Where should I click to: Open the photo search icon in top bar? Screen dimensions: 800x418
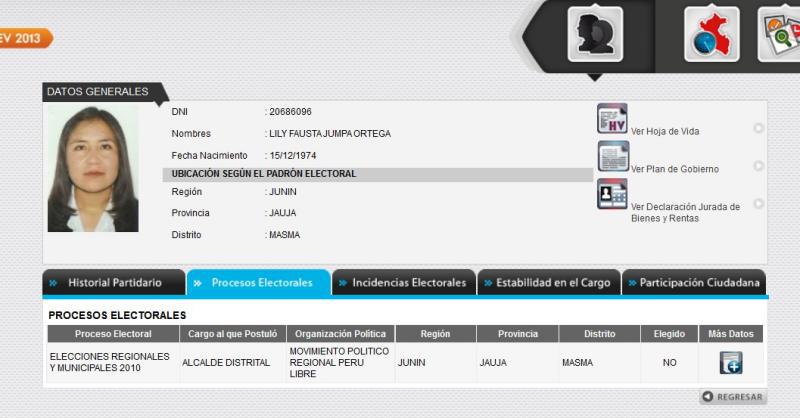click(x=779, y=35)
